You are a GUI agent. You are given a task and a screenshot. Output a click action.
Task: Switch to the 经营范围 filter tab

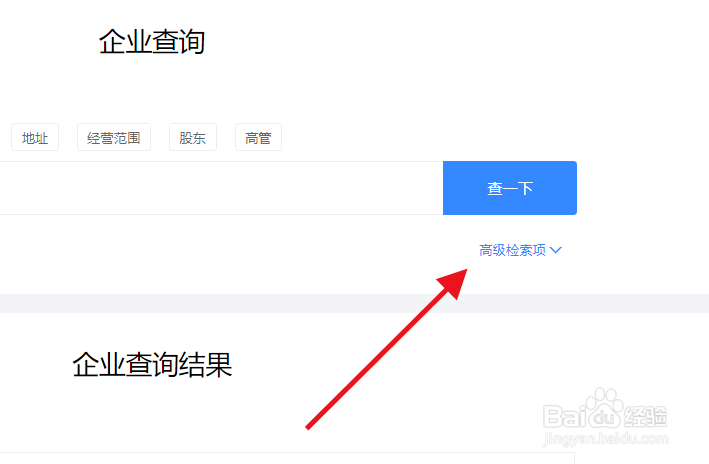point(113,137)
